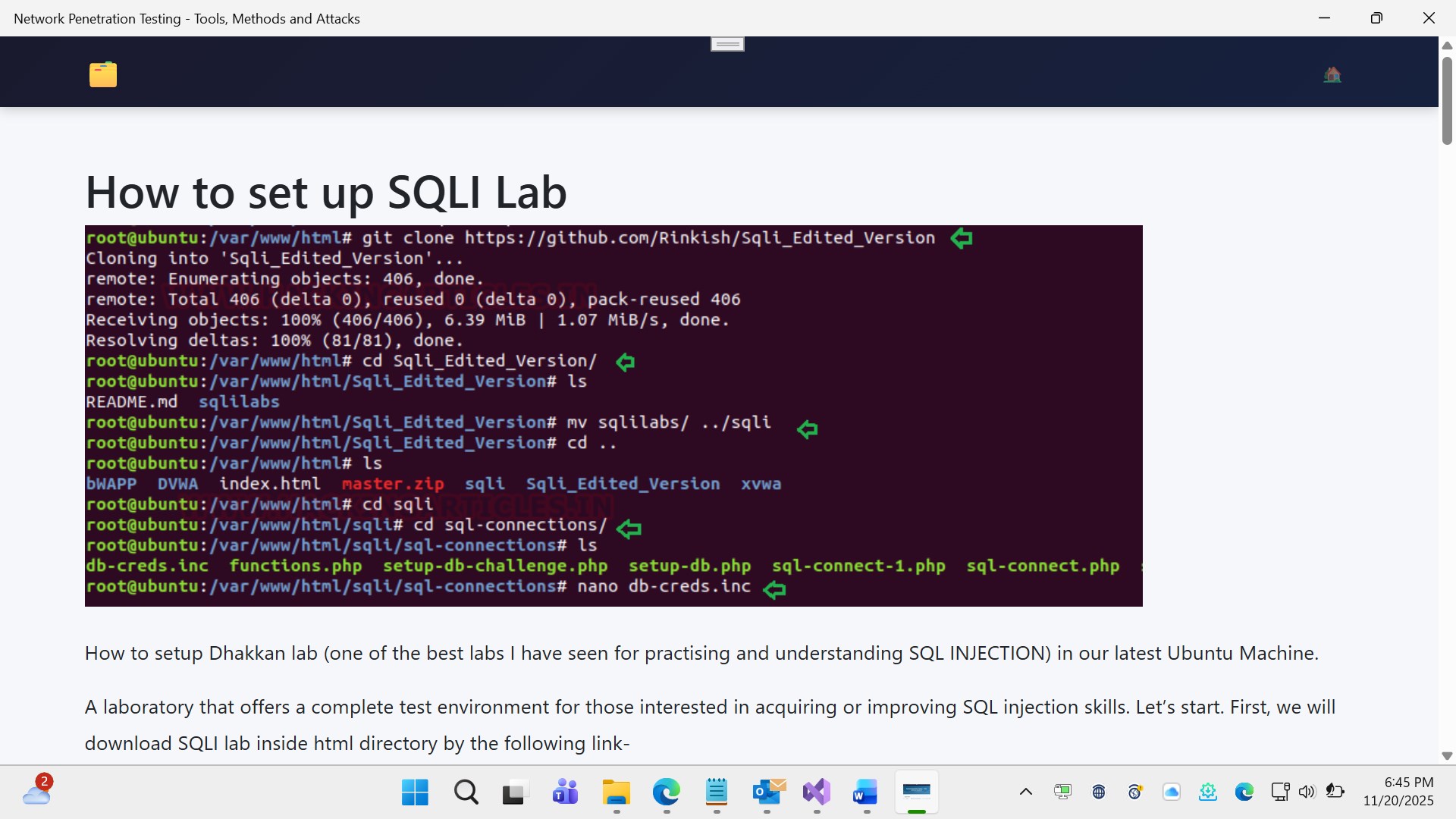Image resolution: width=1456 pixels, height=819 pixels.
Task: Click the taskbar Search icon
Action: pos(466,792)
